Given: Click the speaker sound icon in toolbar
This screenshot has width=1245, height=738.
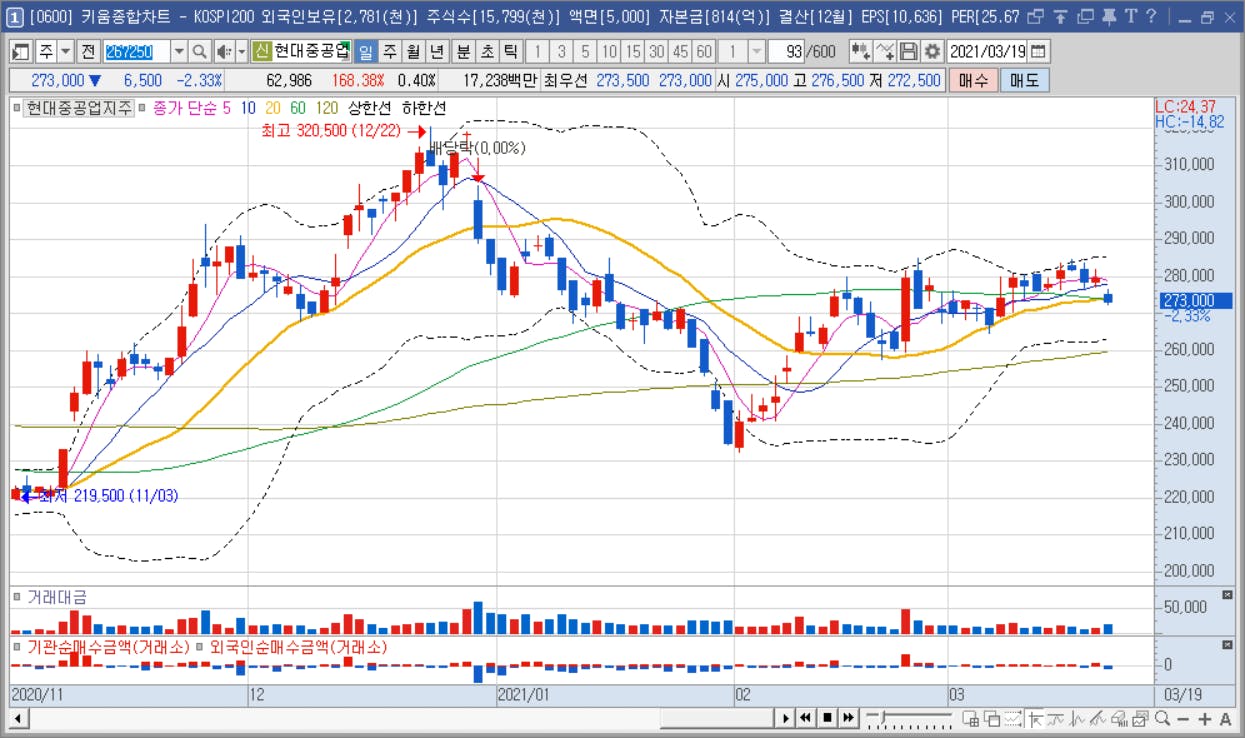Looking at the screenshot, I should point(224,51).
